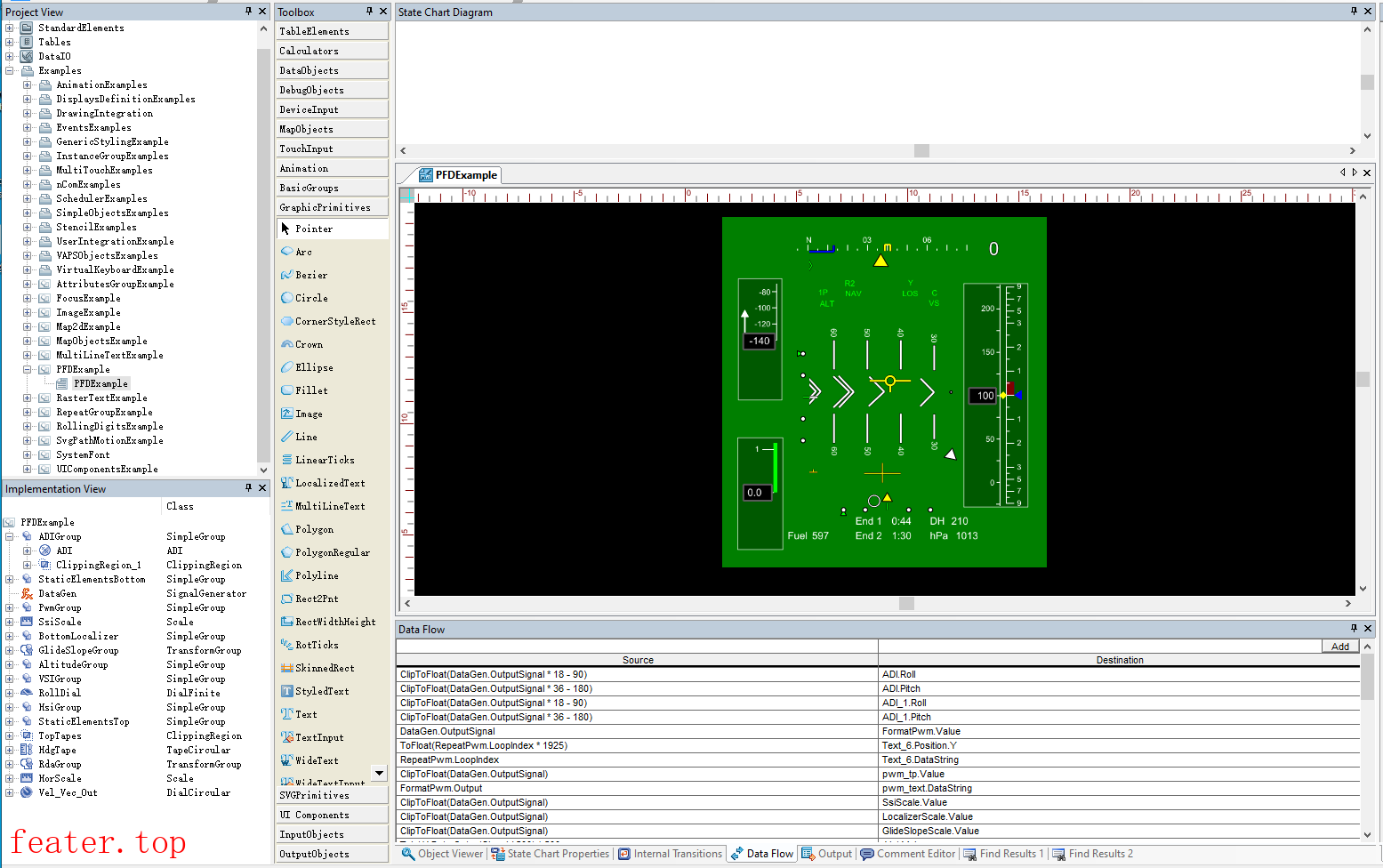This screenshot has width=1383, height=868.
Task: Click the Add button in Data Flow
Action: (x=1339, y=647)
